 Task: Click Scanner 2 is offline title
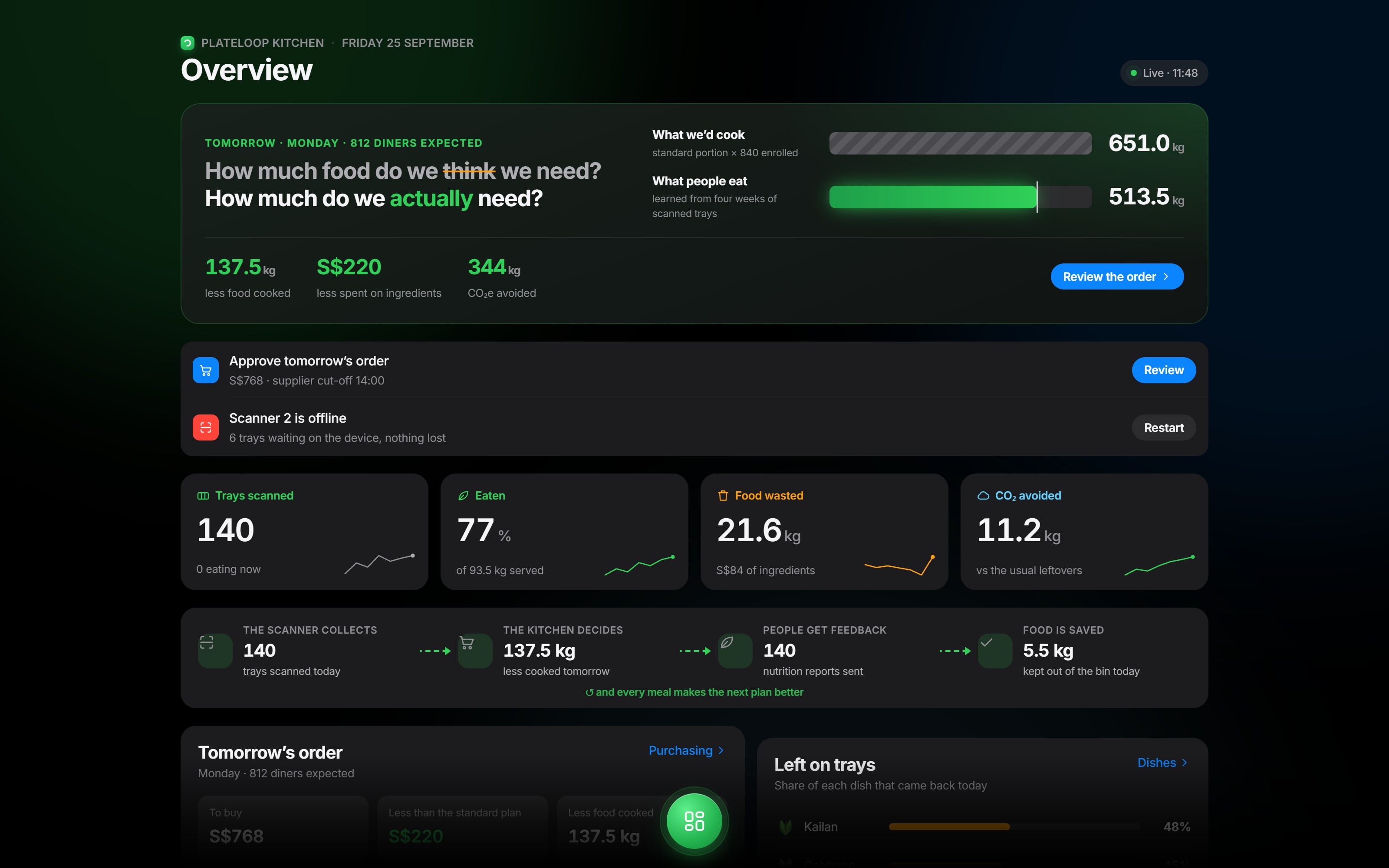[x=287, y=418]
